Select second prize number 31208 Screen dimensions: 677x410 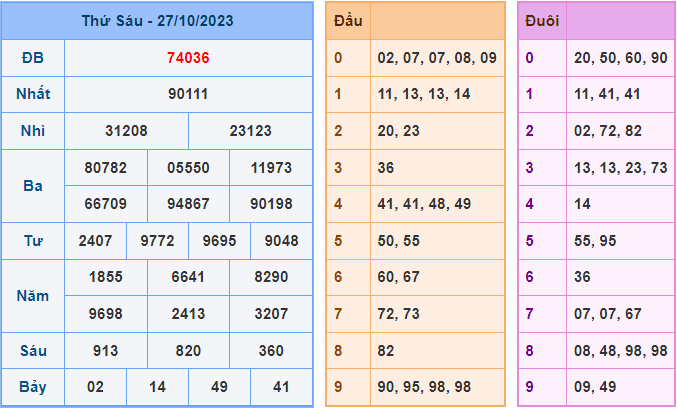tap(126, 131)
